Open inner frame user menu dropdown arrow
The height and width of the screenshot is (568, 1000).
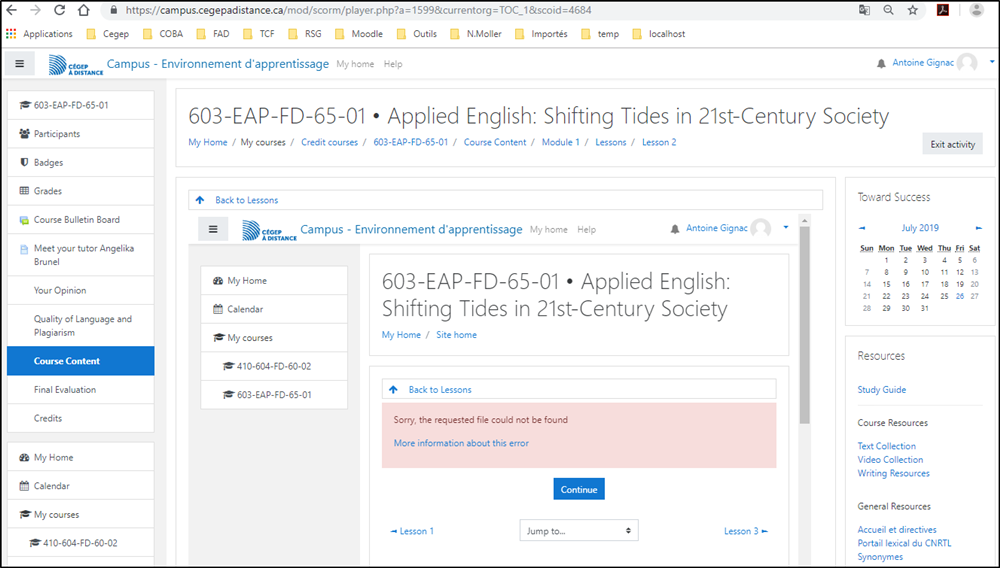coord(786,228)
